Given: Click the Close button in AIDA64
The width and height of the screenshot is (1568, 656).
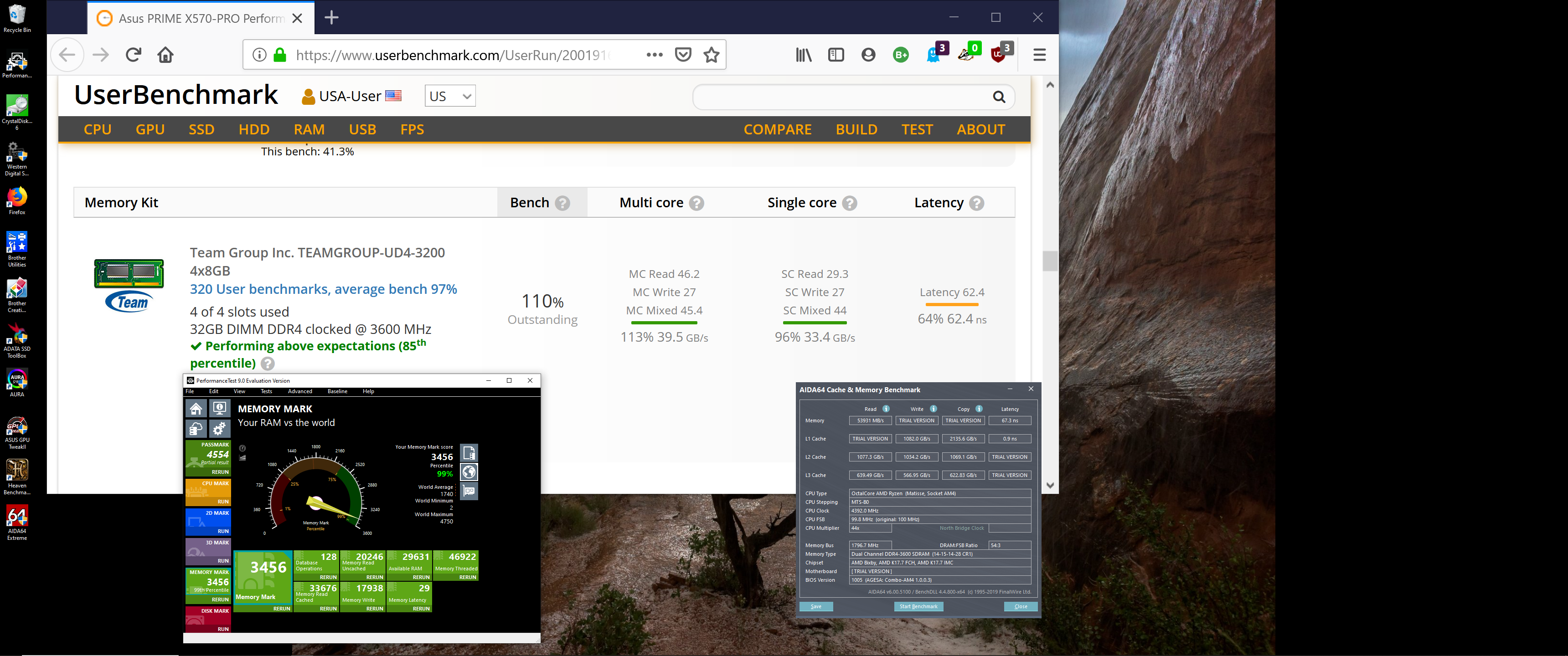Looking at the screenshot, I should [x=1020, y=606].
